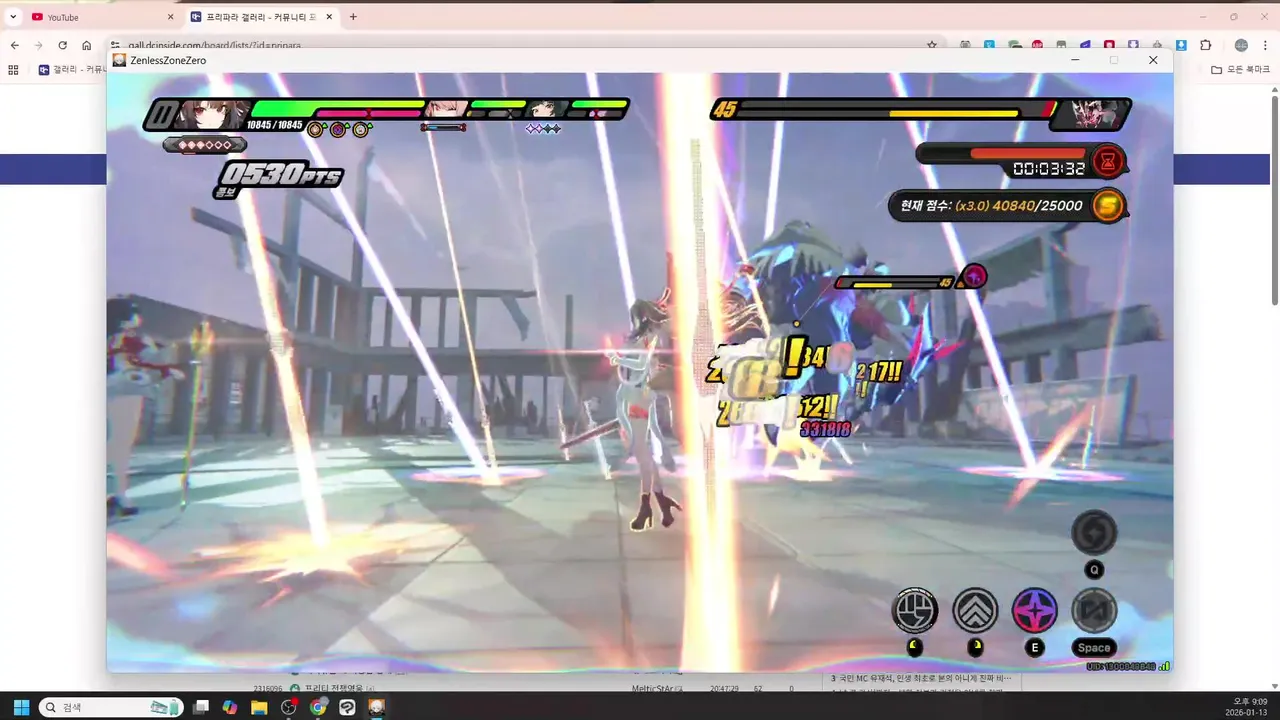Viewport: 1280px width, 720px height.
Task: Open OBS Studio from the taskbar
Action: click(289, 707)
